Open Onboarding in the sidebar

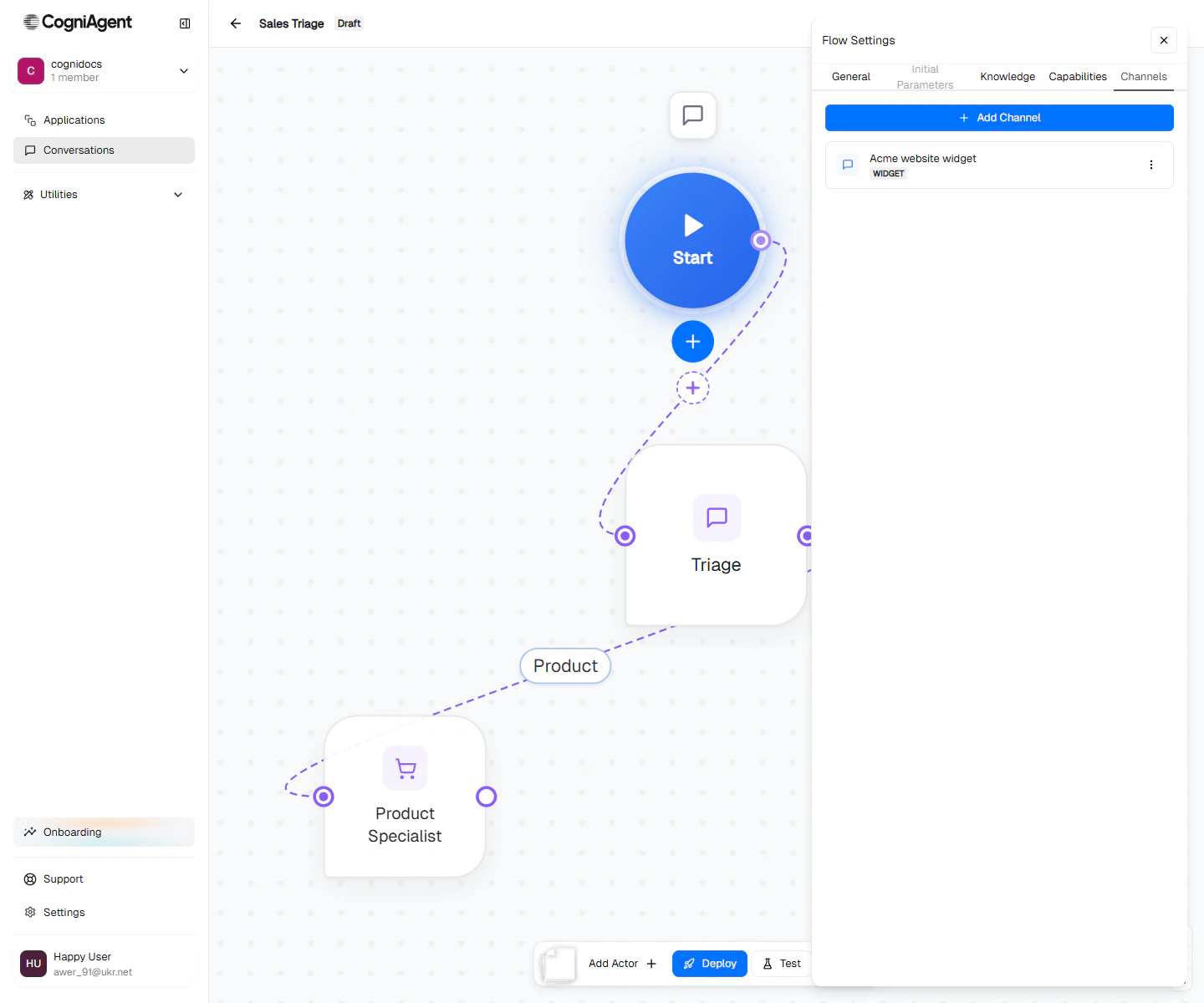104,832
